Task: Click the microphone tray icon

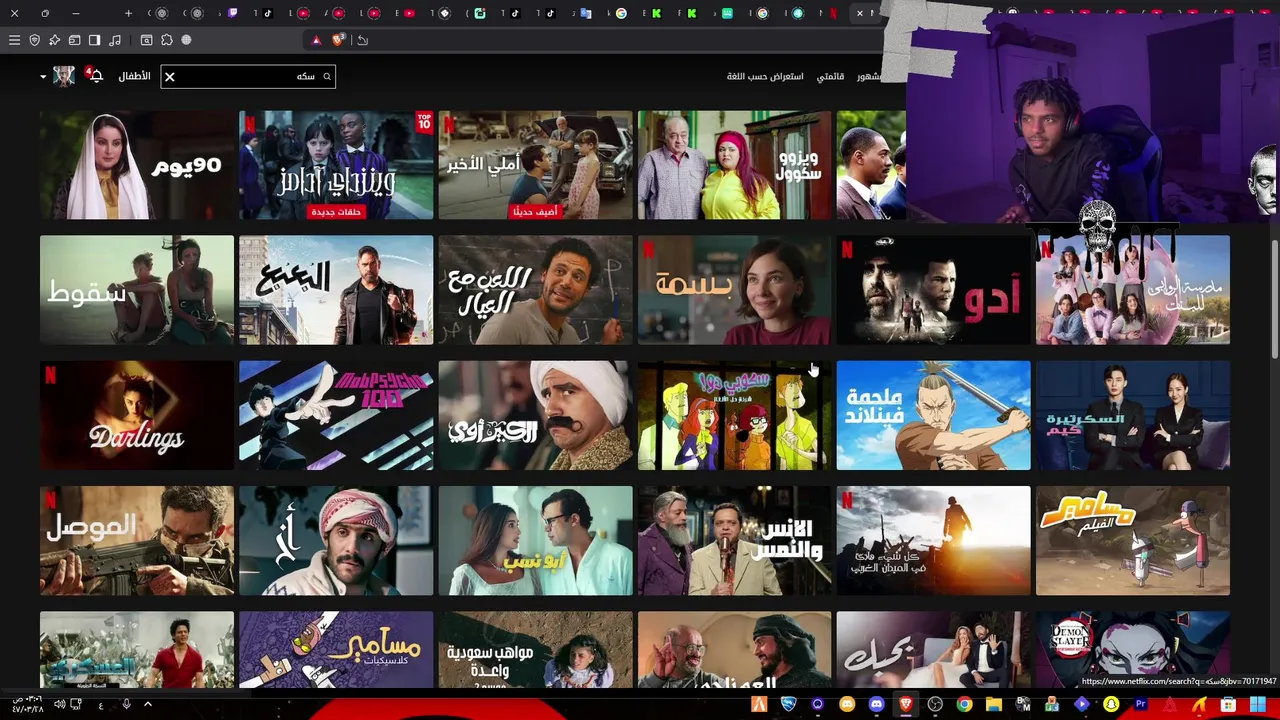Action: click(126, 705)
